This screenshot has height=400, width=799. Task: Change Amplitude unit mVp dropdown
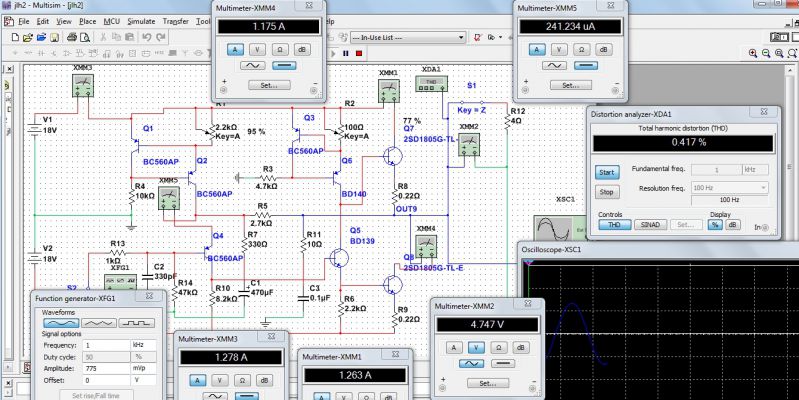point(144,368)
